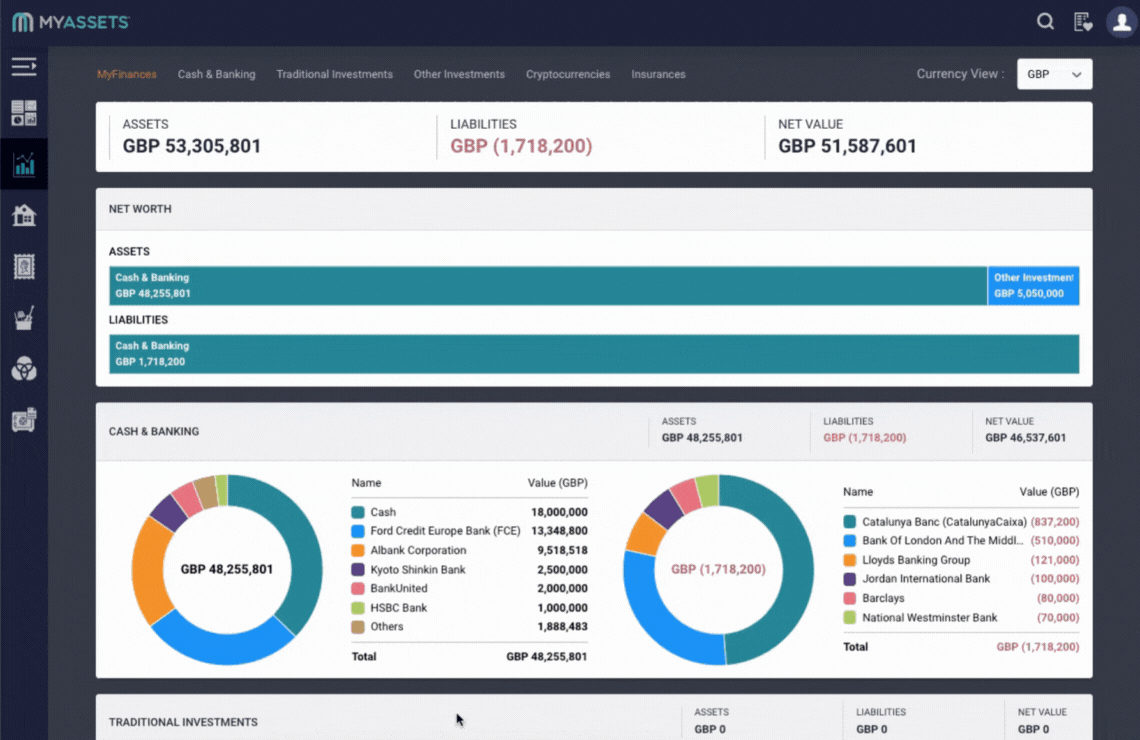The width and height of the screenshot is (1140, 740).
Task: Click the MyAssets logo
Action: pos(71,23)
